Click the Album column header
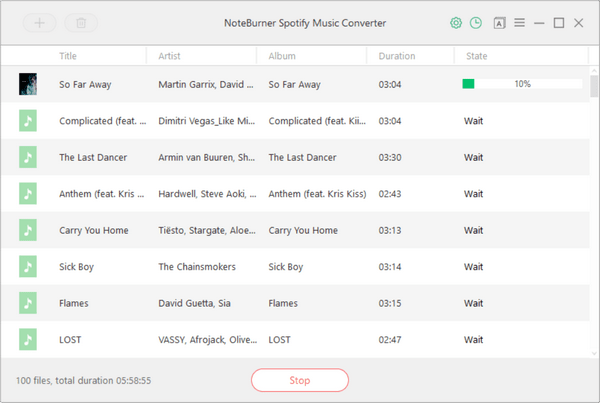 click(x=282, y=56)
